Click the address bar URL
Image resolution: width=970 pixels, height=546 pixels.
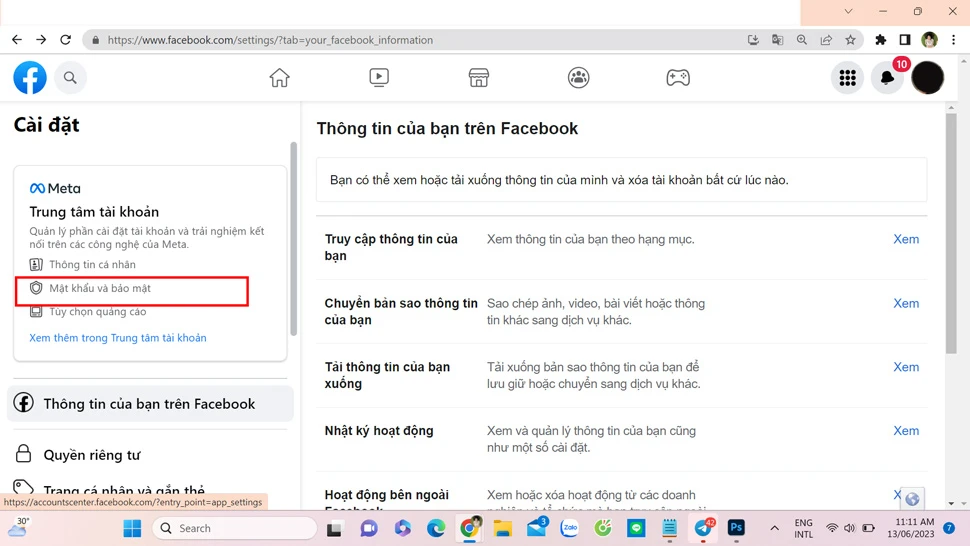point(270,40)
